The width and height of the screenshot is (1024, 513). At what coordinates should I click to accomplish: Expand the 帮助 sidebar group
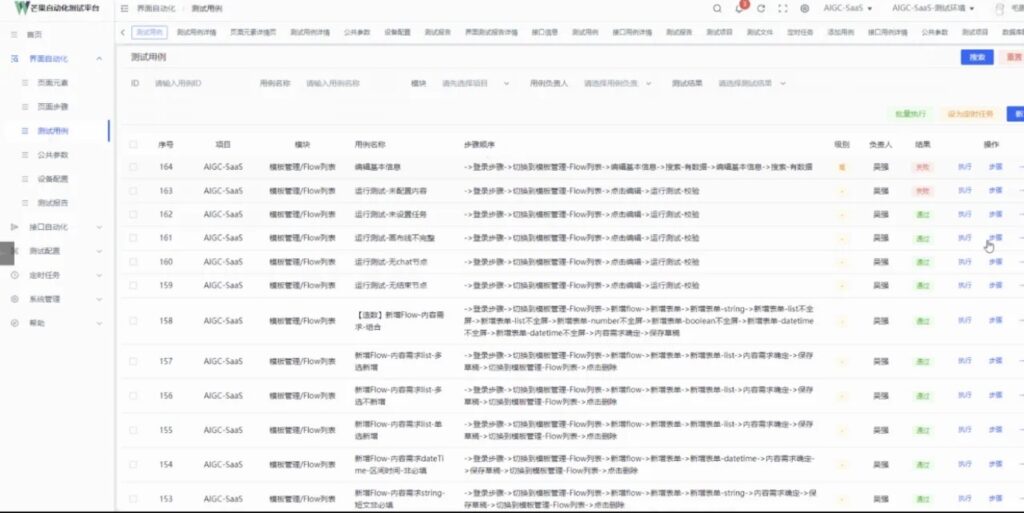[x=99, y=323]
